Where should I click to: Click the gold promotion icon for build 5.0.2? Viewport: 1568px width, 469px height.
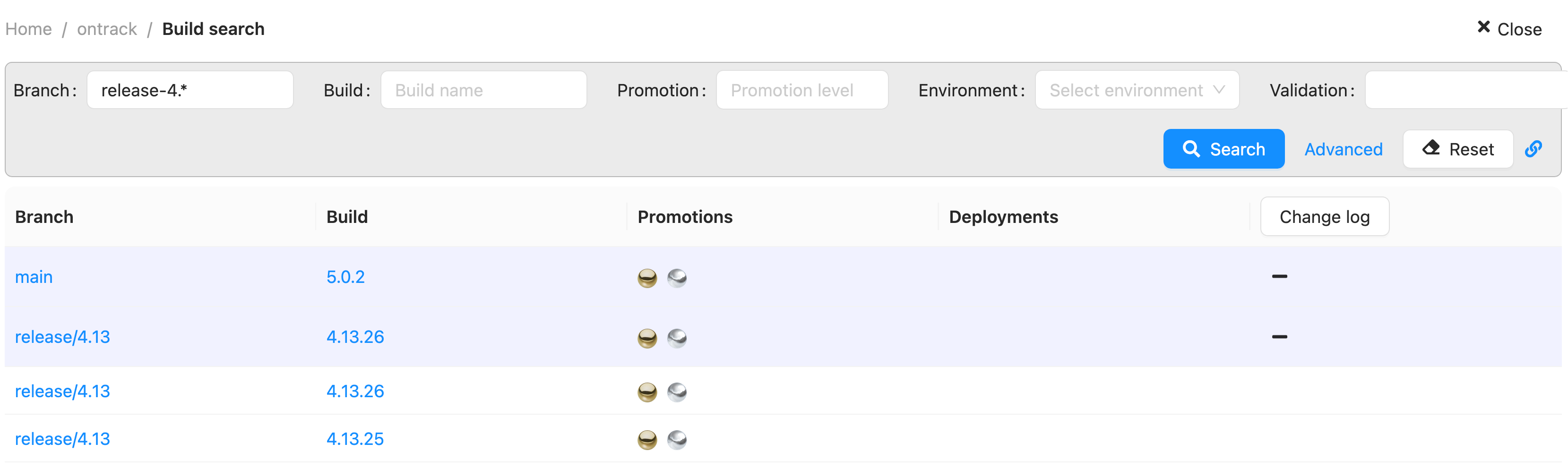(x=647, y=278)
